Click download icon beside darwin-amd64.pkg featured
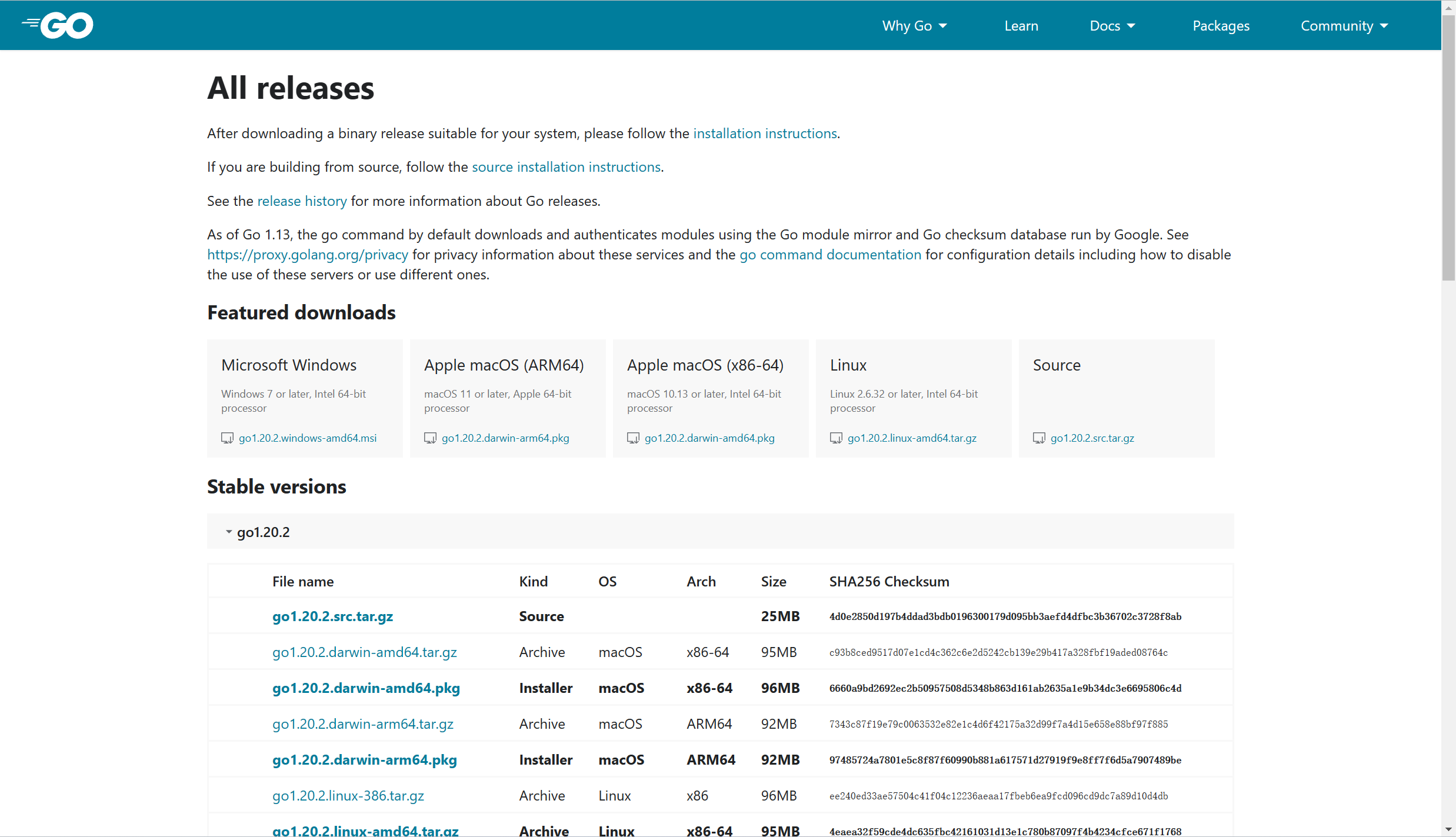The width and height of the screenshot is (1456, 837). coord(633,438)
